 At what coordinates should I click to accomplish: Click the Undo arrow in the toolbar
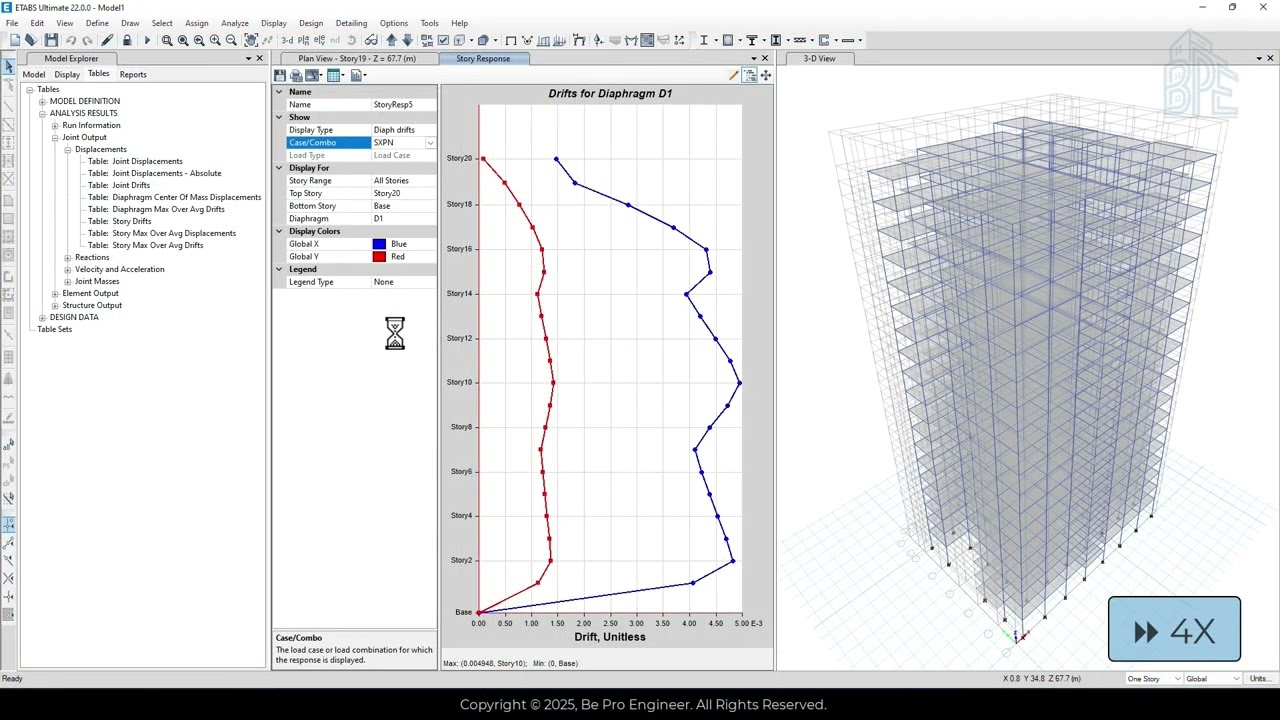pos(71,40)
